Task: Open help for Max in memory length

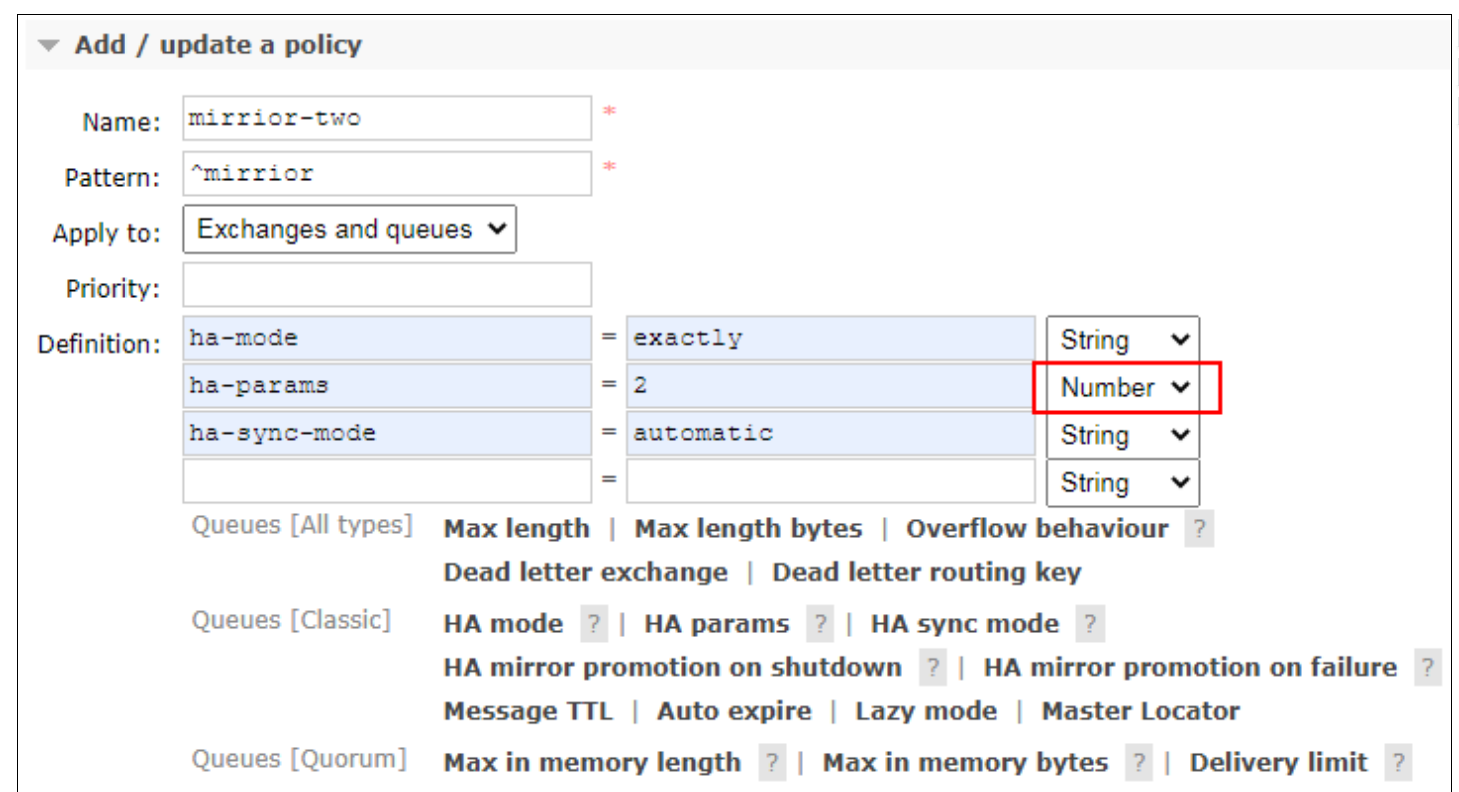Action: [772, 764]
